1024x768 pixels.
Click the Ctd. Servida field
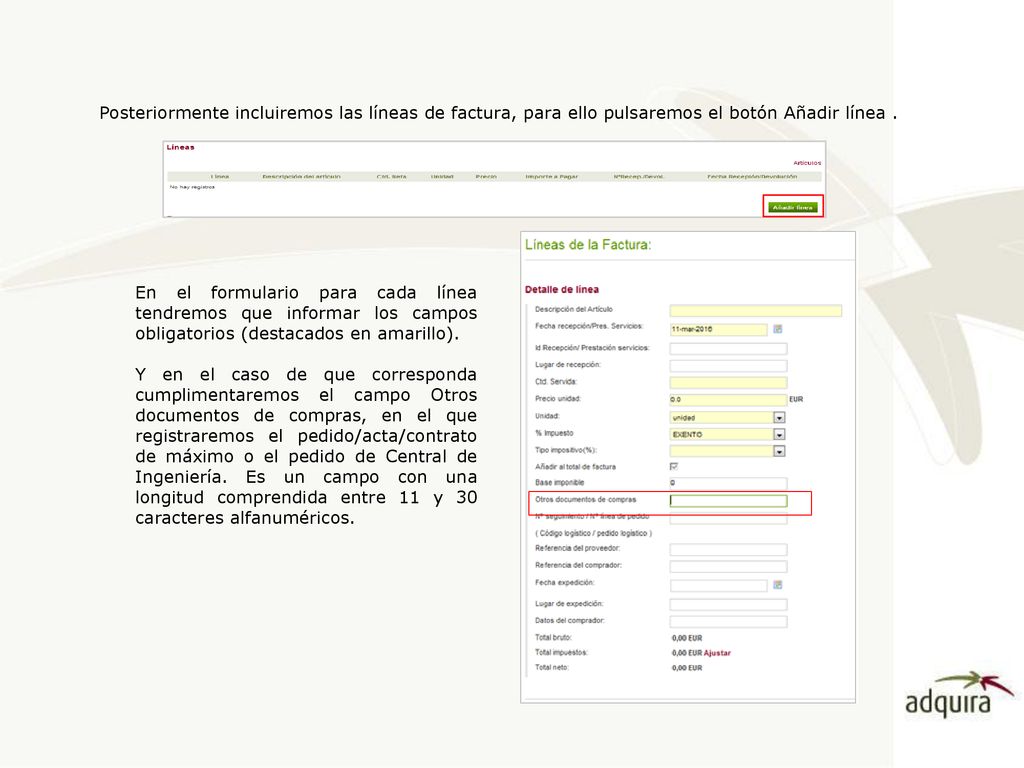coord(728,383)
